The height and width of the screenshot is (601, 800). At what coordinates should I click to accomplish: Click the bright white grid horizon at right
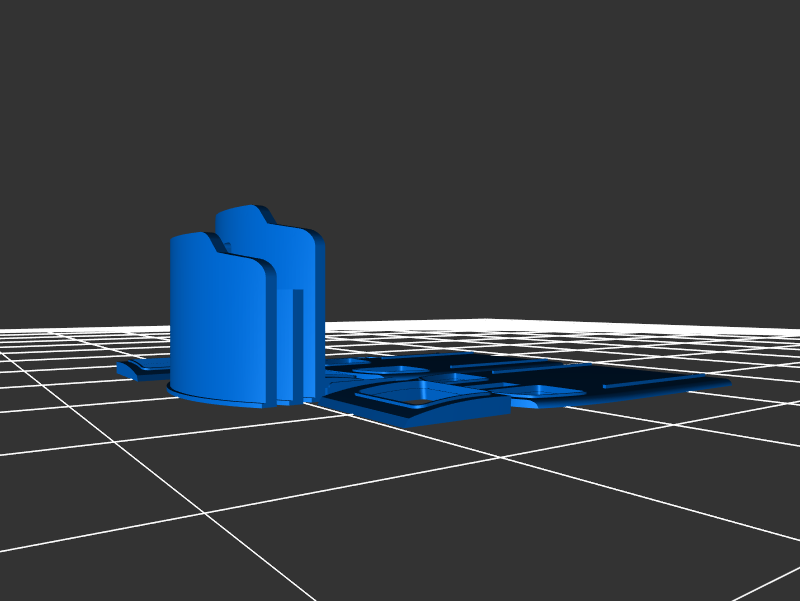coord(700,328)
